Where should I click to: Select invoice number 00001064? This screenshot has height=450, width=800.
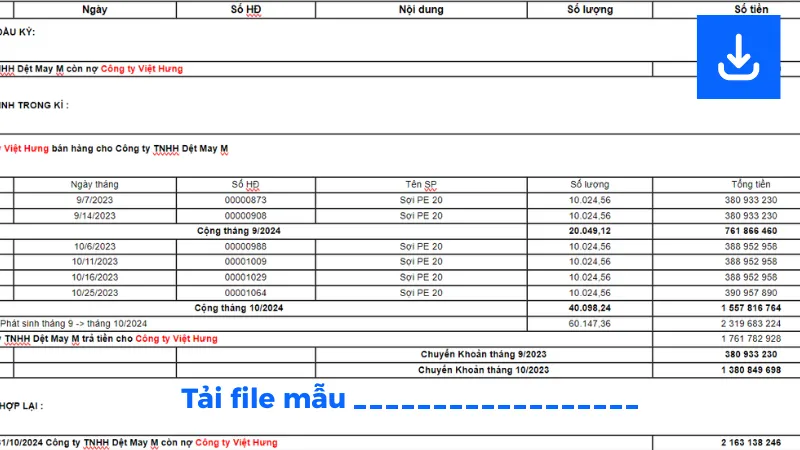[245, 293]
